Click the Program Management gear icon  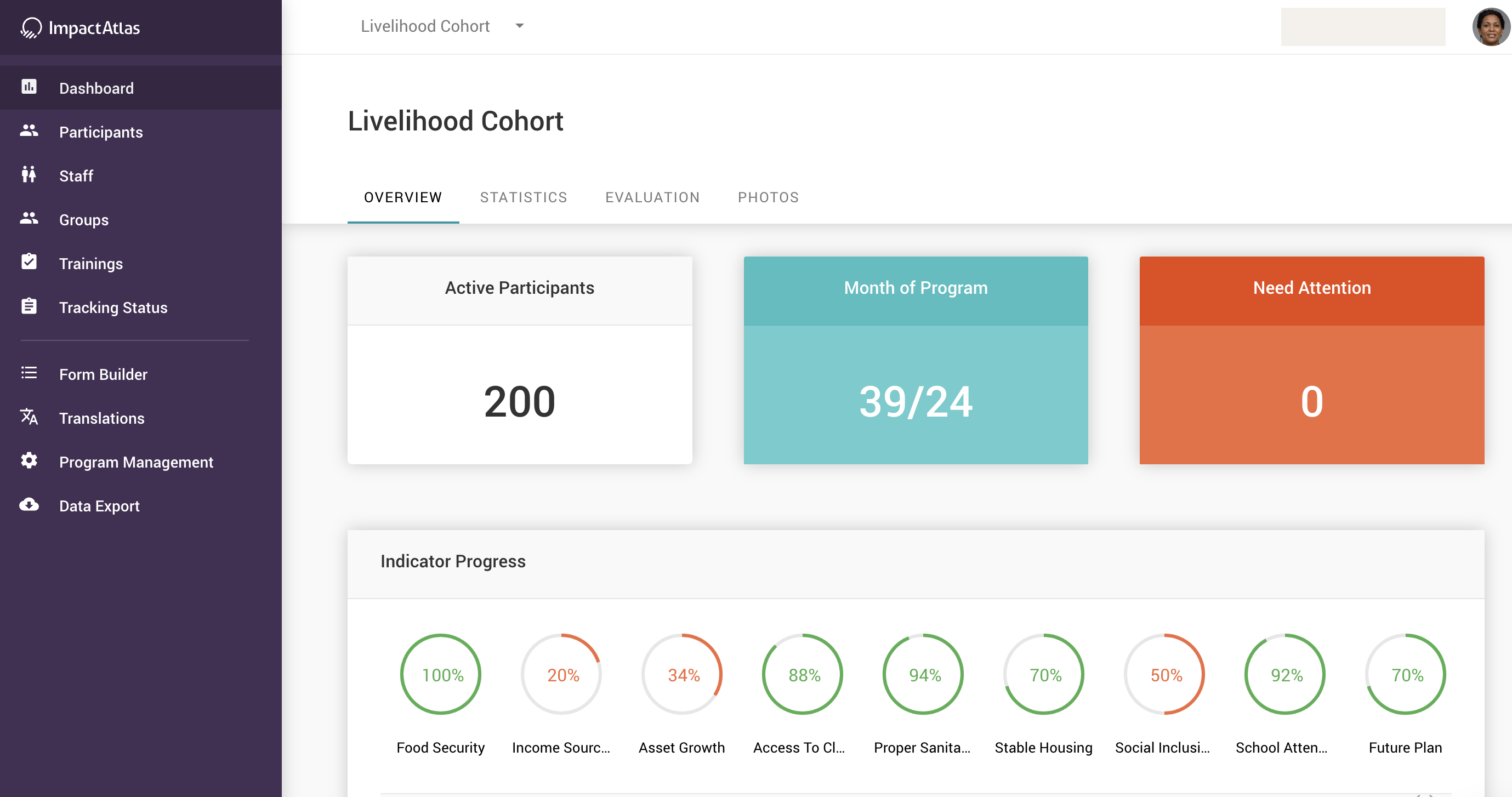click(29, 460)
